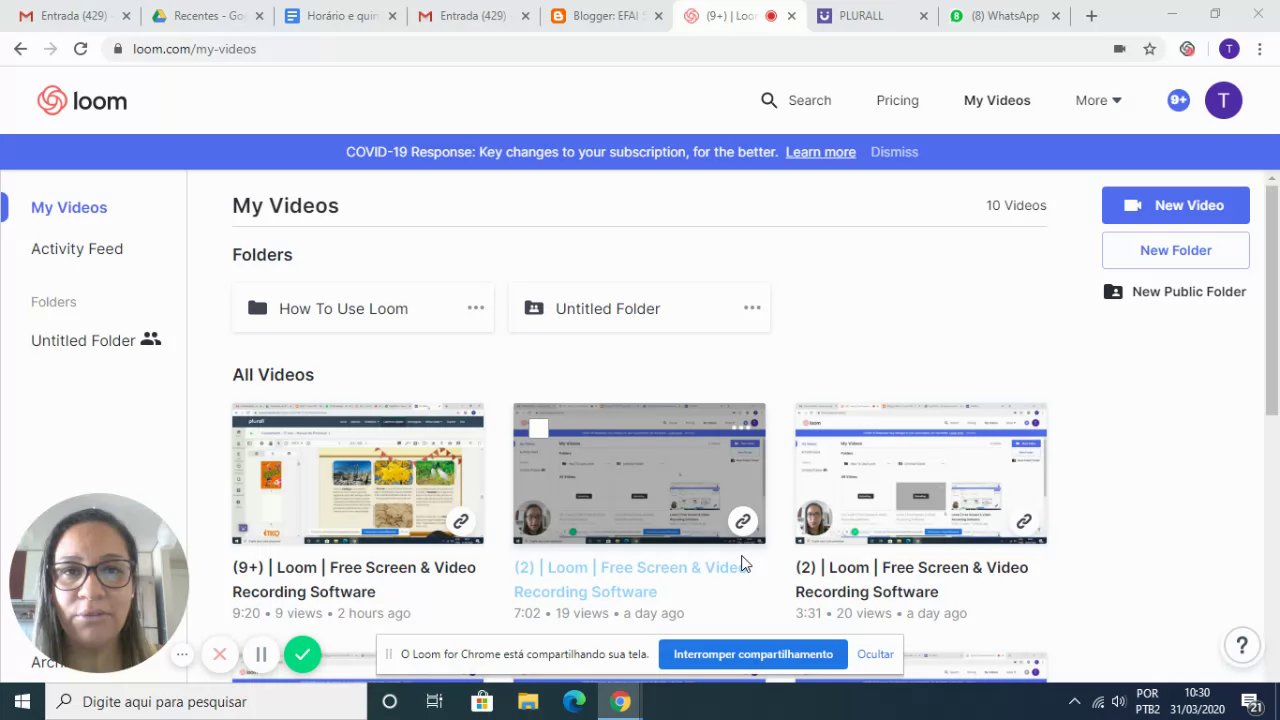Open the 7:02 video thumbnail

[640, 474]
